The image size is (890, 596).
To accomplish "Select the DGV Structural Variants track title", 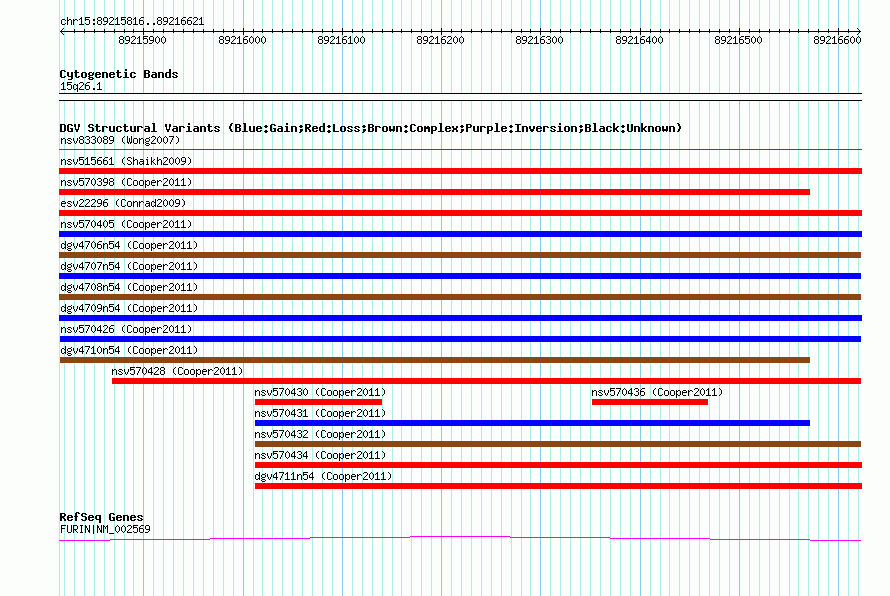I will tap(371, 128).
